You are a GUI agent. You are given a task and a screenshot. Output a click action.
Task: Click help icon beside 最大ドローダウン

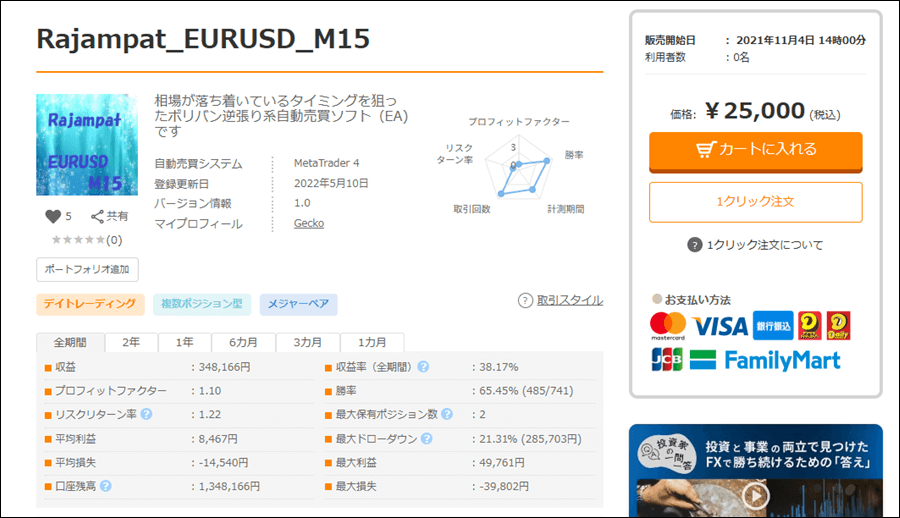tap(426, 438)
